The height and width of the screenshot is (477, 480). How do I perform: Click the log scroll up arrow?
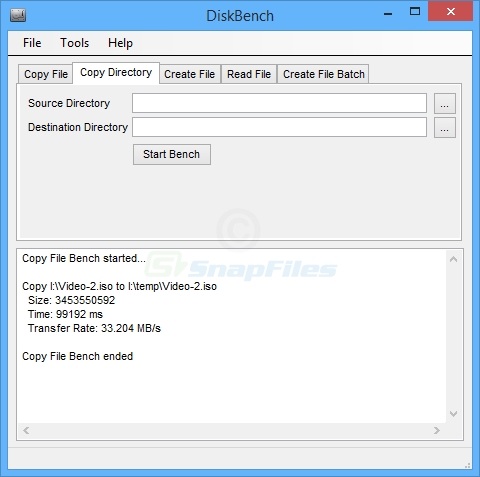click(x=453, y=259)
